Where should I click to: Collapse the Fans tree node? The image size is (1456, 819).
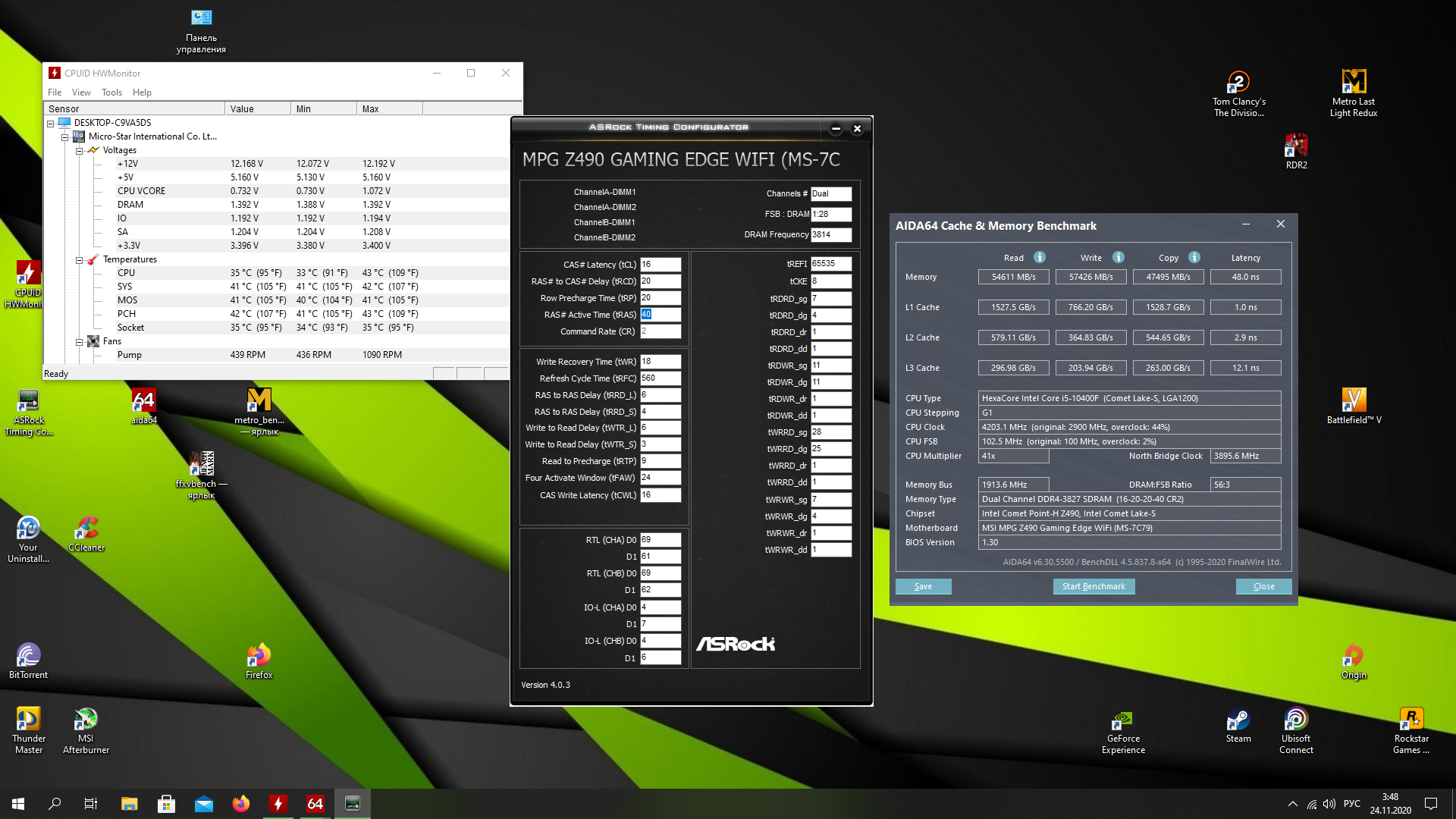click(x=79, y=342)
